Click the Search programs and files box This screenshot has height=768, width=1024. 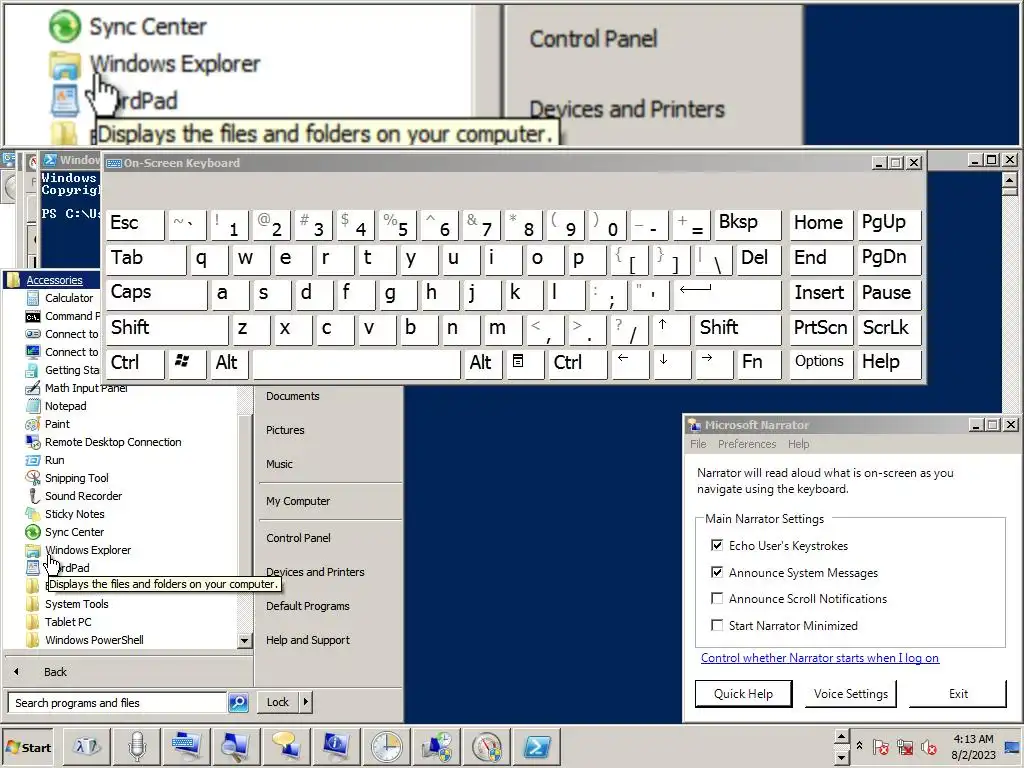(118, 703)
